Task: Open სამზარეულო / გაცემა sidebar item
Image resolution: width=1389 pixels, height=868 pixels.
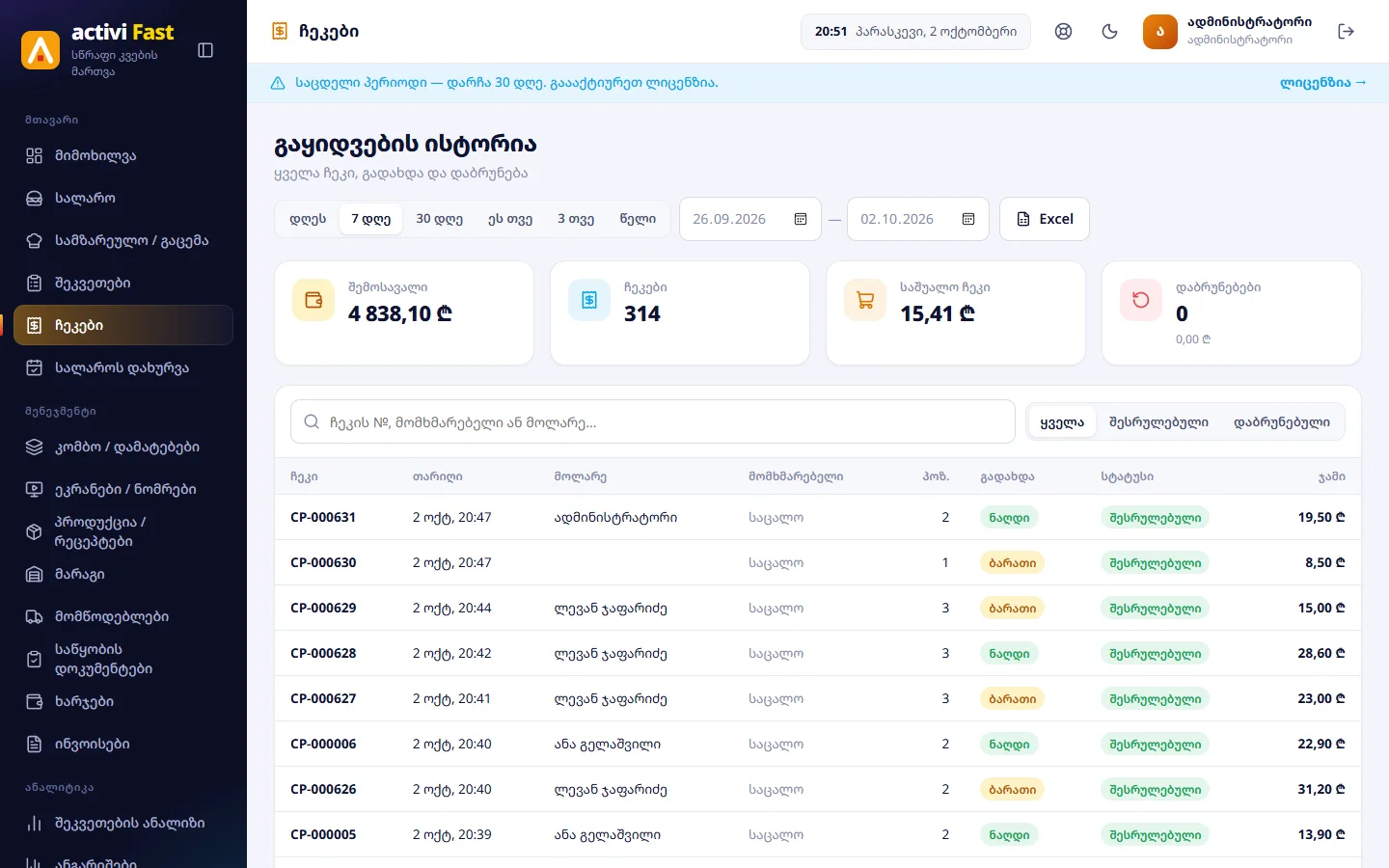Action: [123, 241]
